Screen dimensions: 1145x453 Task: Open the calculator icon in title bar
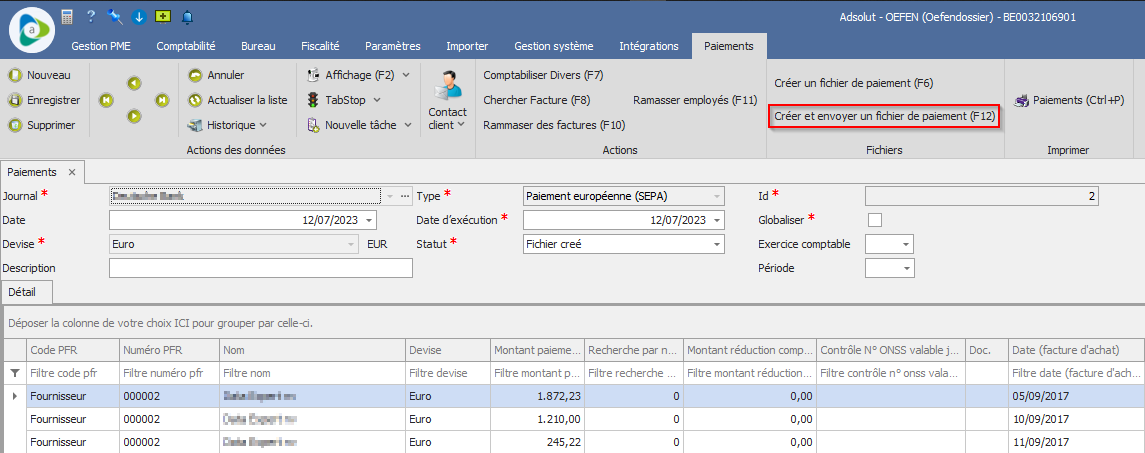pos(68,16)
